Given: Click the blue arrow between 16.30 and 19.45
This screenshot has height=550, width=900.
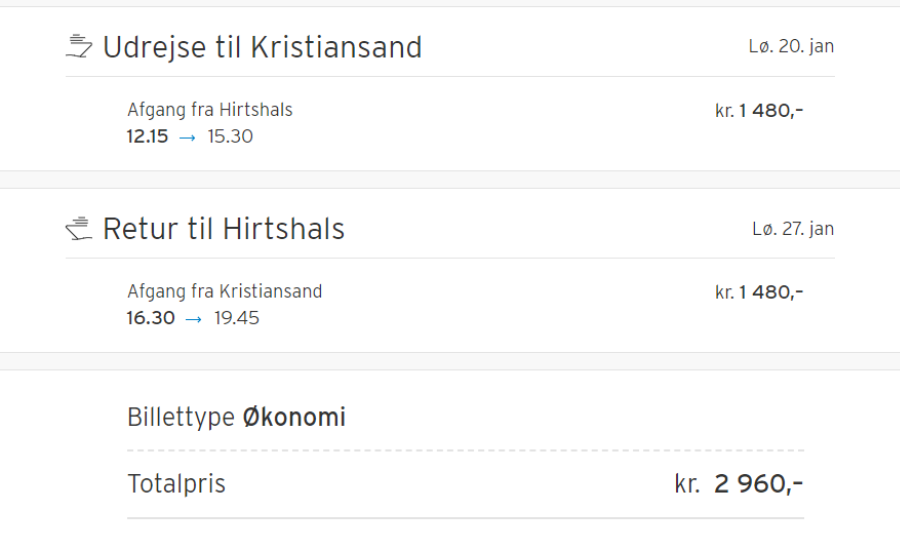Looking at the screenshot, I should 193,319.
